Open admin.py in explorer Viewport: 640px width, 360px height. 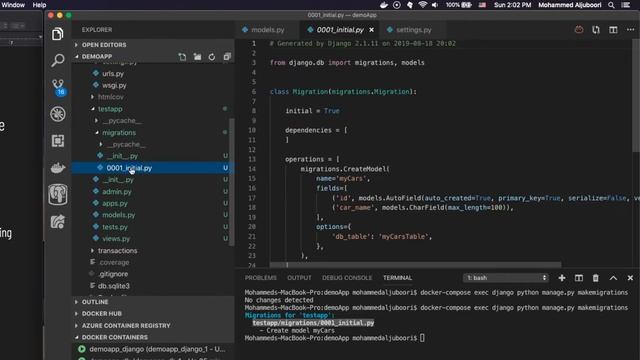pos(117,192)
